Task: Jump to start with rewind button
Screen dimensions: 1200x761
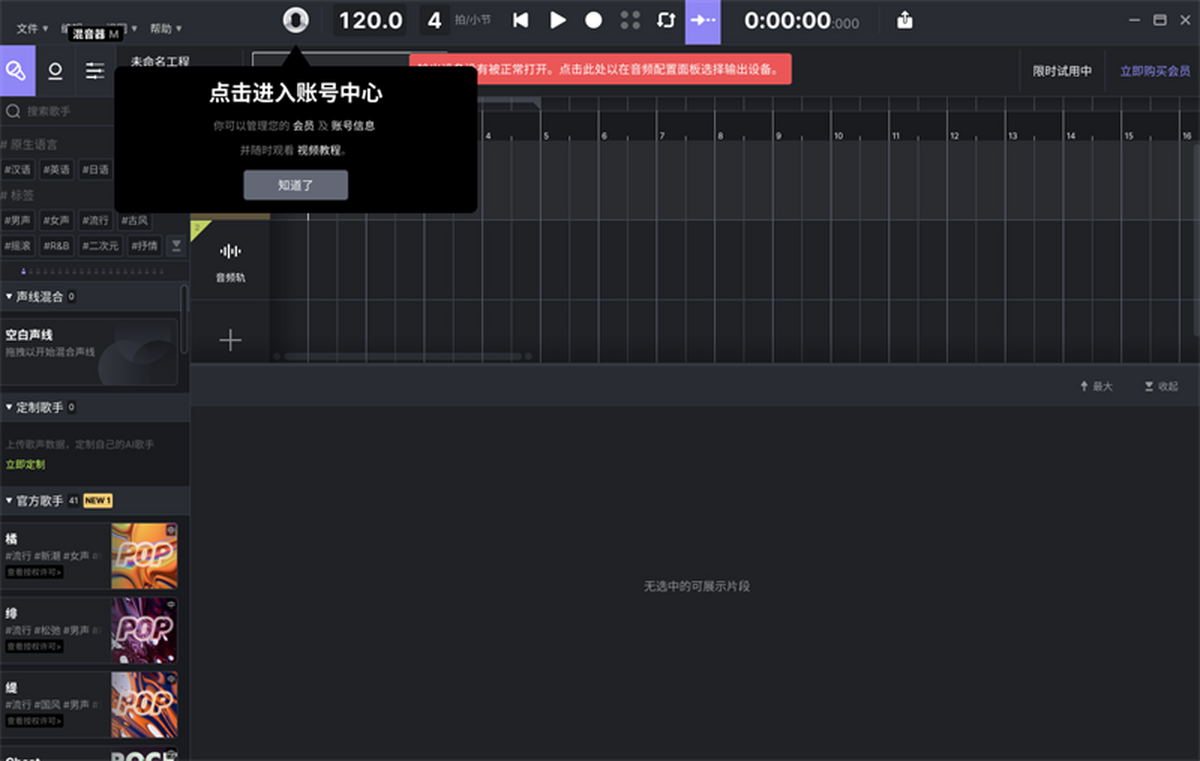Action: (x=520, y=20)
